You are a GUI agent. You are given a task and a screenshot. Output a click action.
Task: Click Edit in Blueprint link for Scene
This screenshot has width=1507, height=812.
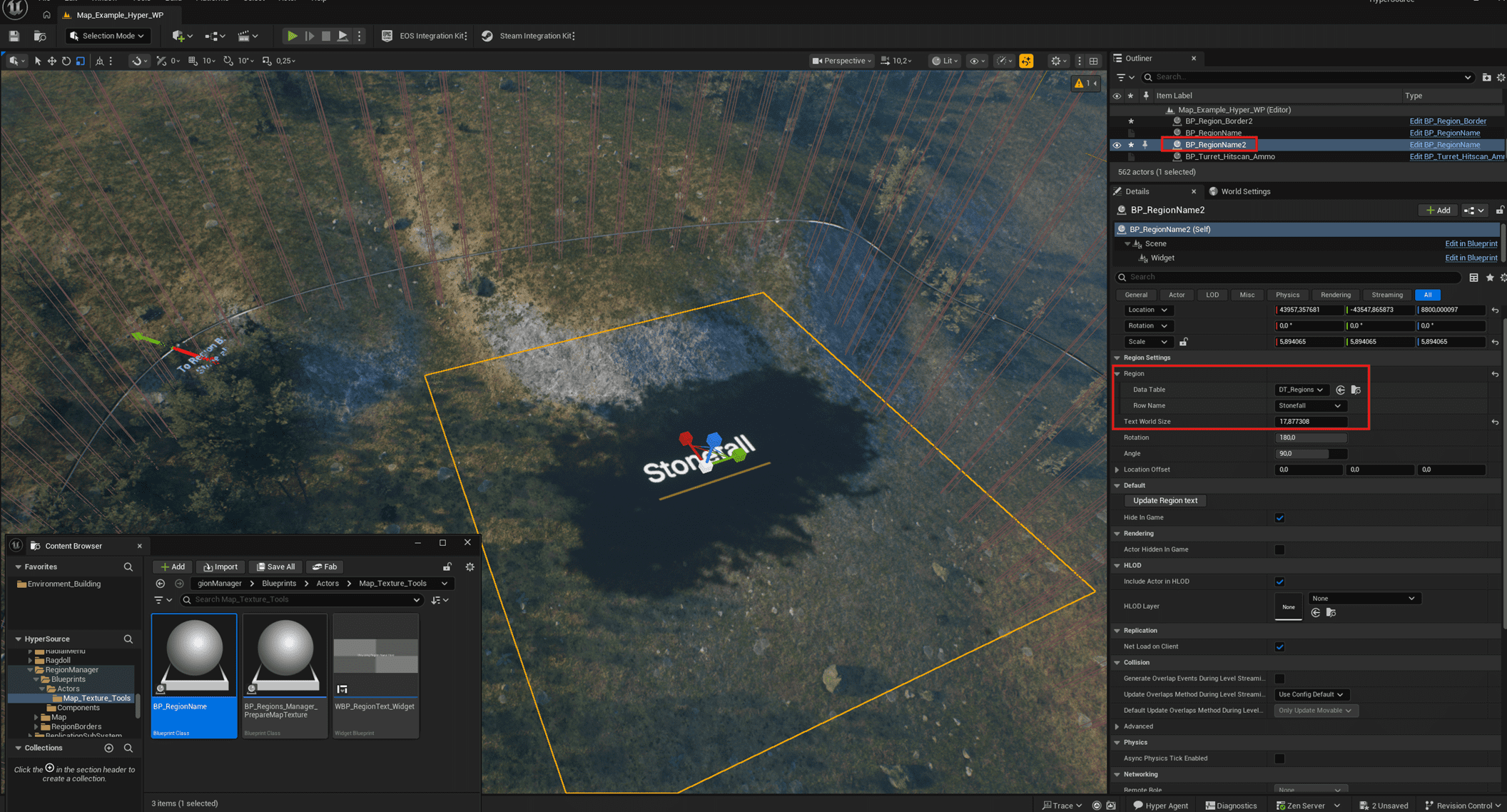point(1471,244)
